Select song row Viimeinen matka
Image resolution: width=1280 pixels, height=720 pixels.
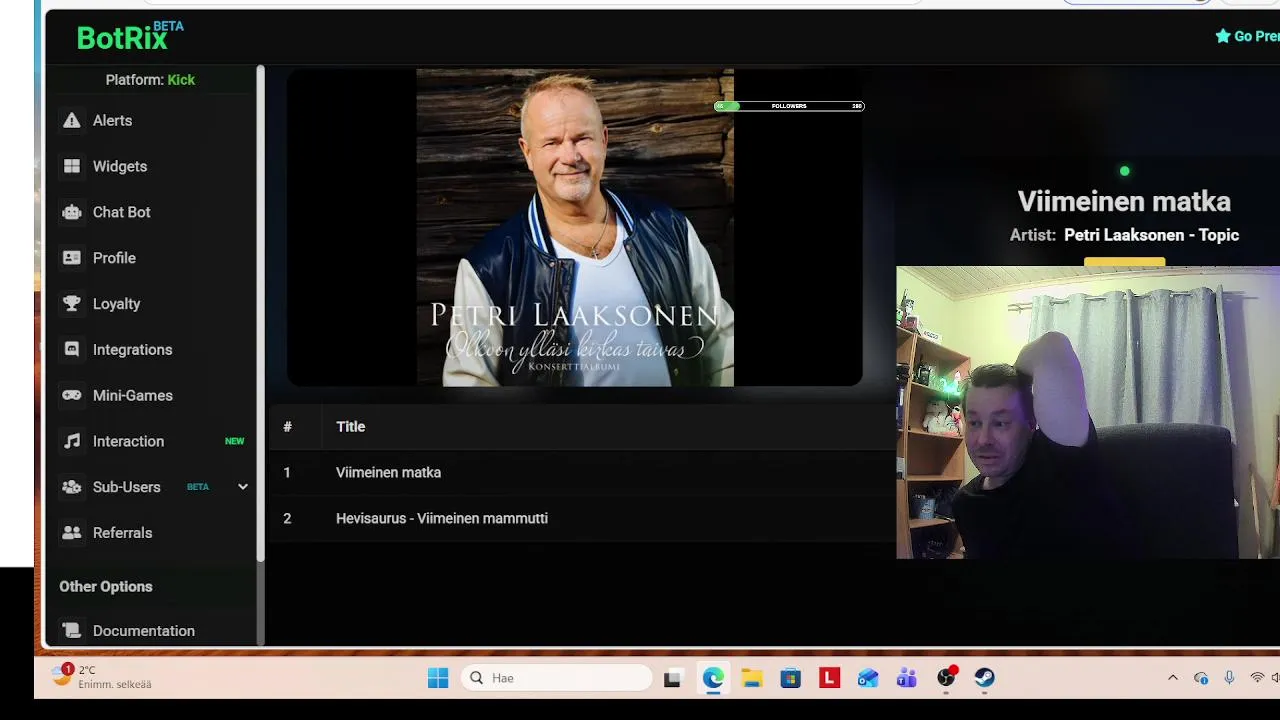coord(582,473)
